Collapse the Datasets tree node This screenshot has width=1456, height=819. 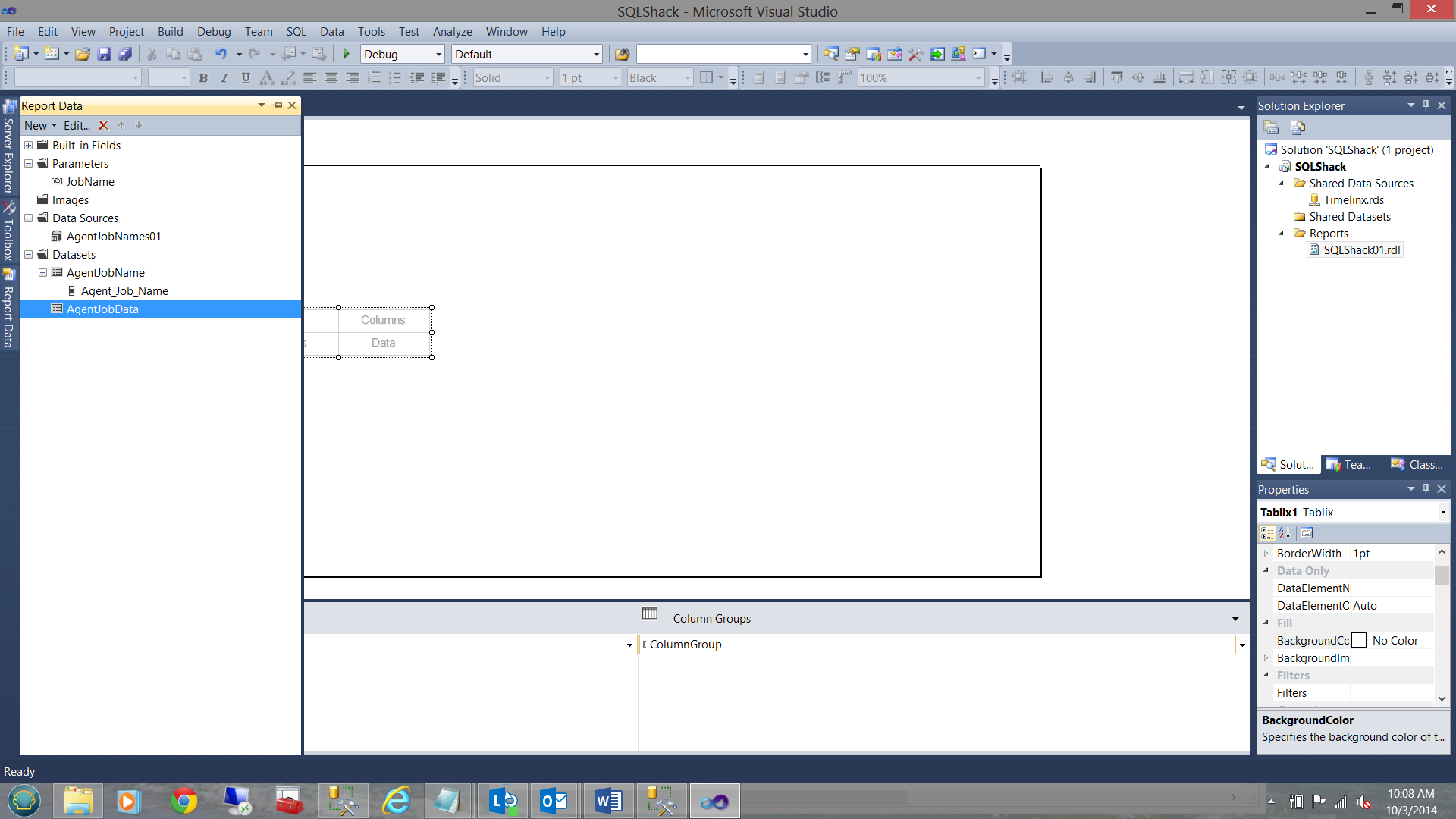pyautogui.click(x=29, y=255)
